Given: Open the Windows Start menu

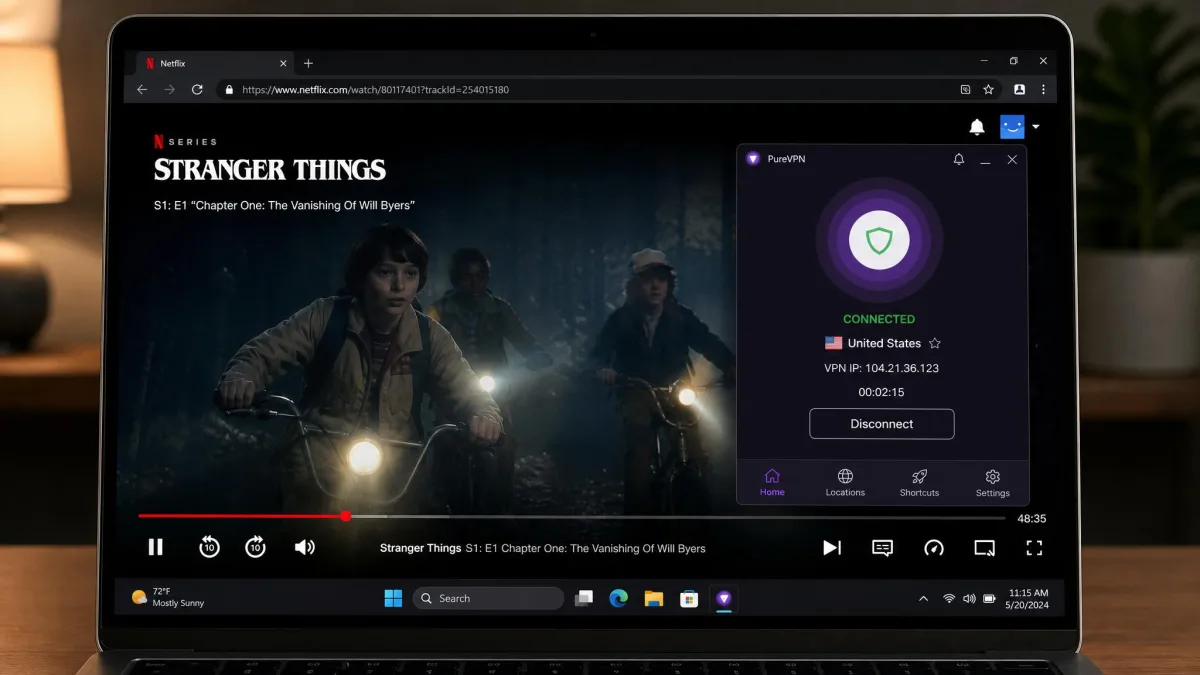Looking at the screenshot, I should 394,598.
